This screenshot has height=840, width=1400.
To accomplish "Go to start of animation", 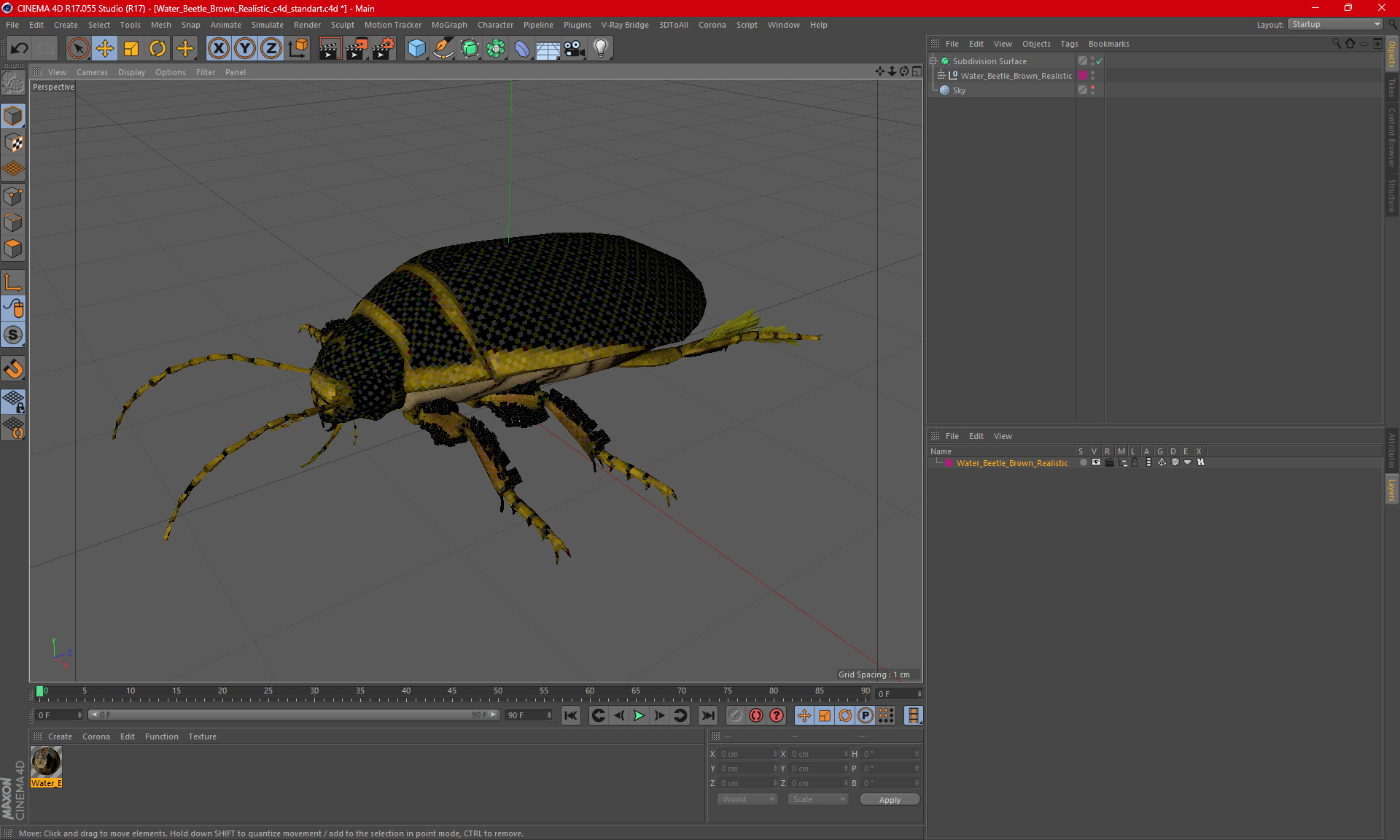I will pos(571,715).
